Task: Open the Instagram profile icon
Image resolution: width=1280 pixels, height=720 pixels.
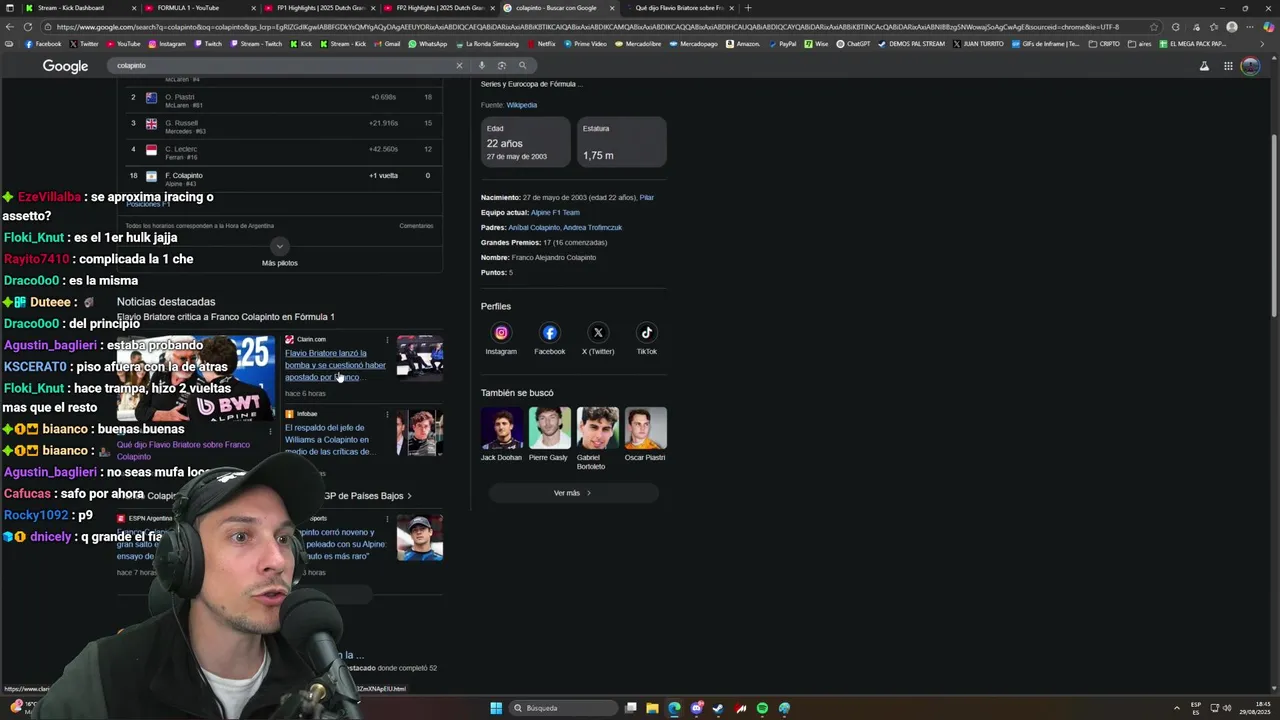Action: coord(501,333)
